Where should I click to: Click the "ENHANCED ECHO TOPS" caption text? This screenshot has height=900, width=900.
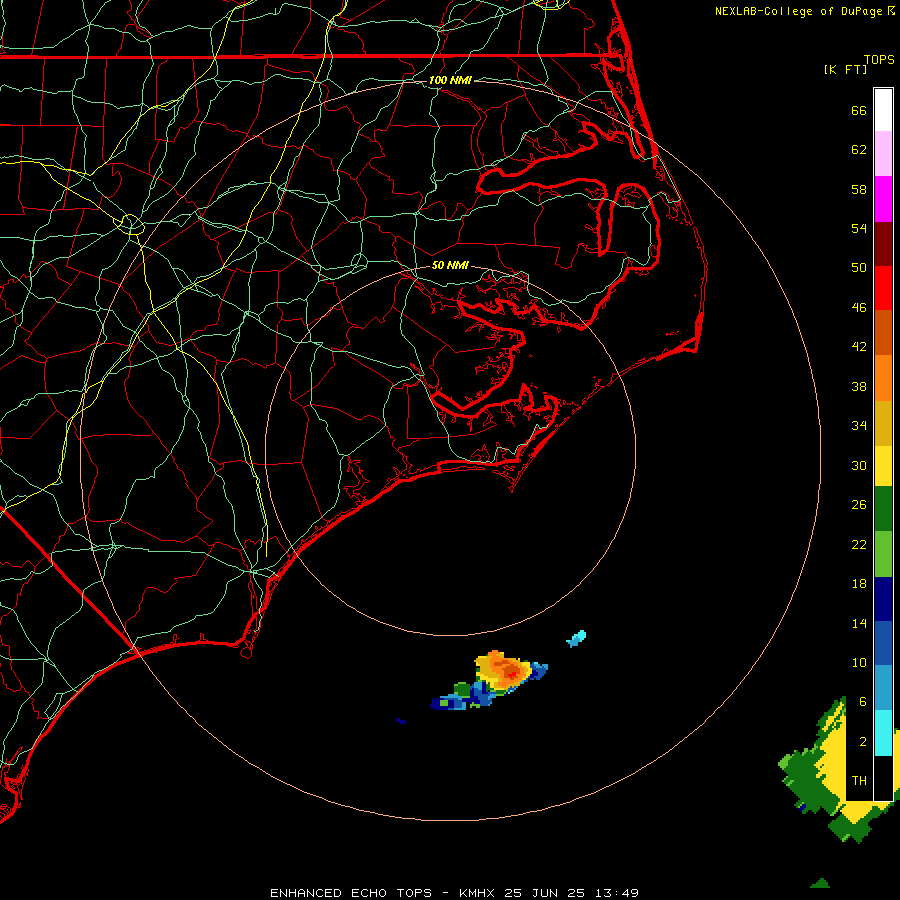351,893
